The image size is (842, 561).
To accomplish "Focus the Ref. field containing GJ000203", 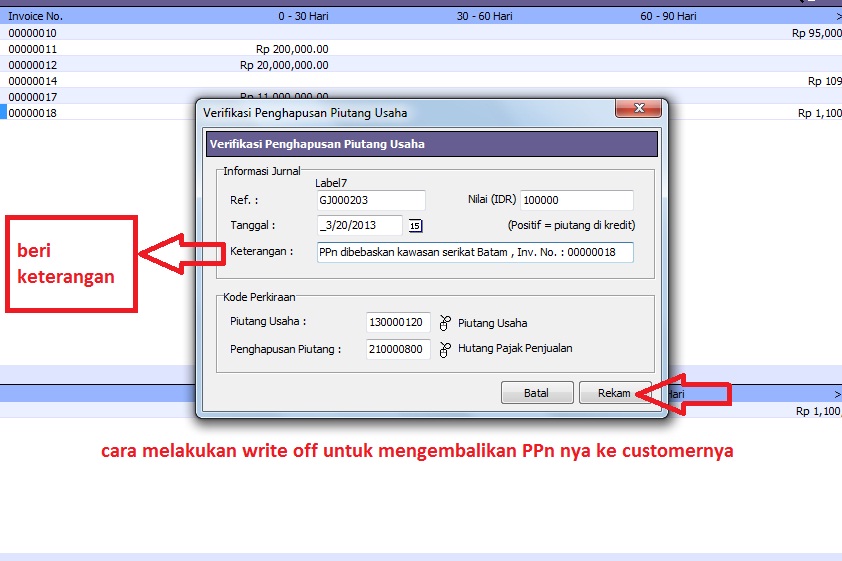I will (369, 200).
